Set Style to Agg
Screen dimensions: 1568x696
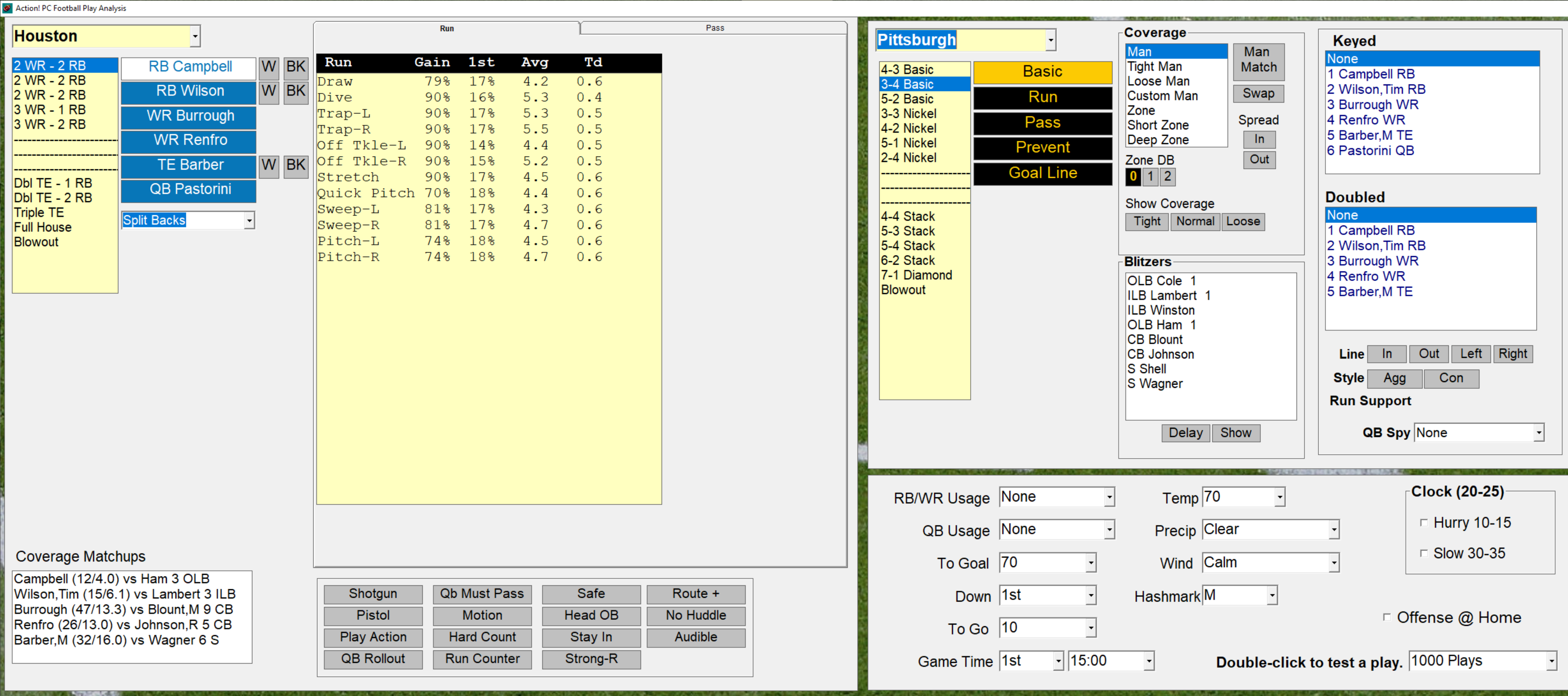[1394, 378]
